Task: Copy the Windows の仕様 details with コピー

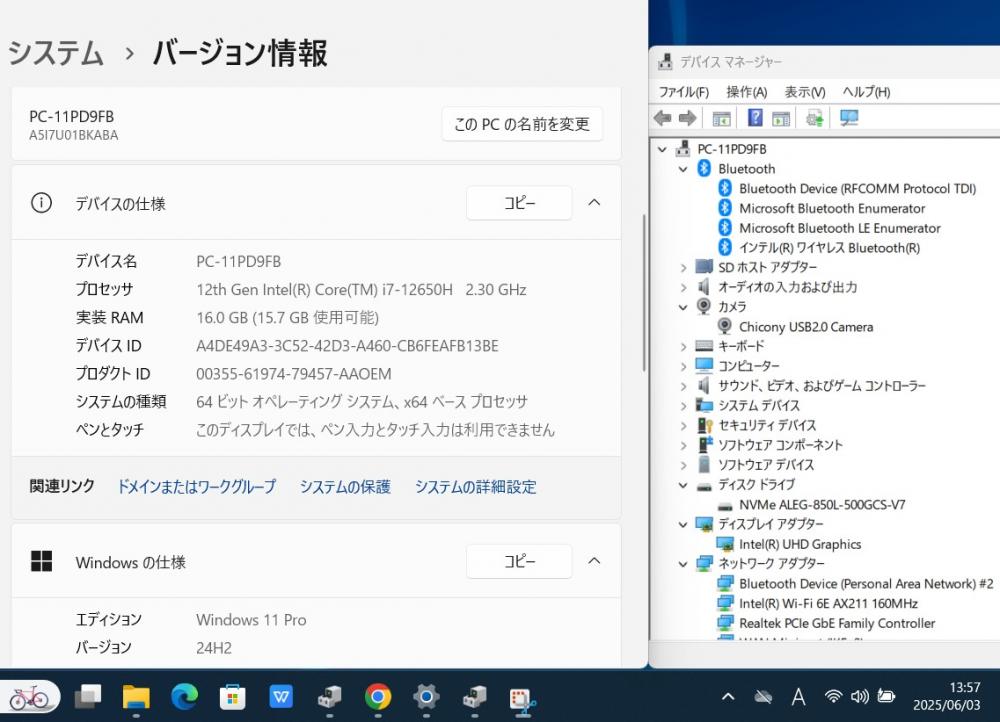Action: pos(519,561)
